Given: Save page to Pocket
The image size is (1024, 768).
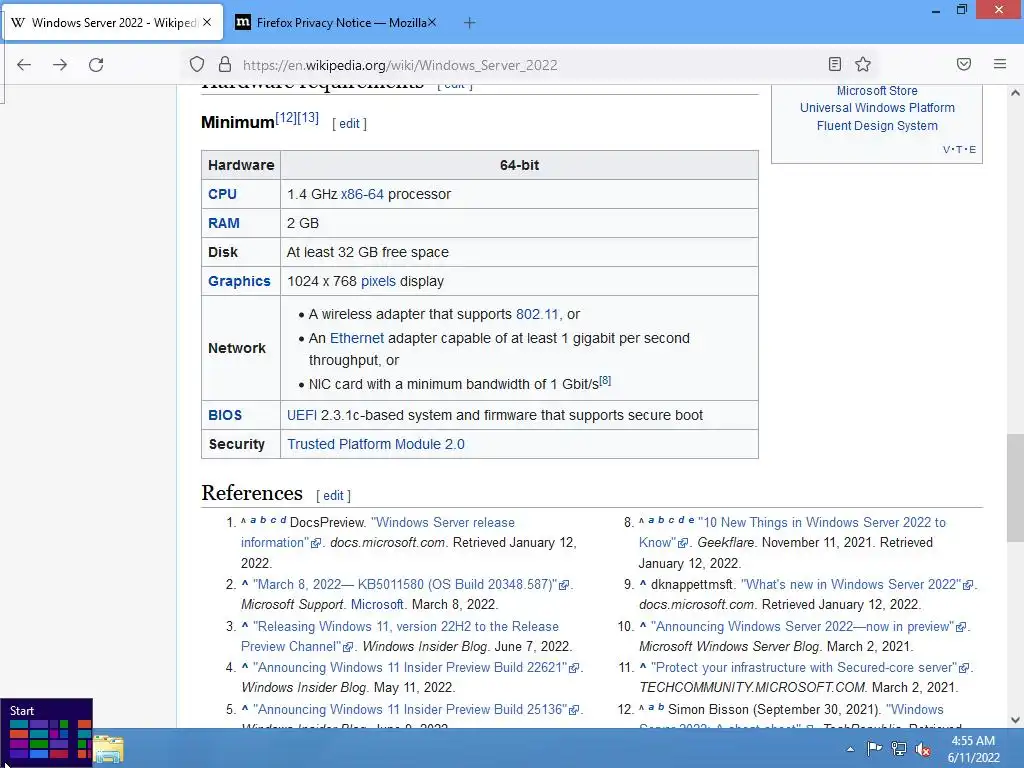Looking at the screenshot, I should 964,64.
